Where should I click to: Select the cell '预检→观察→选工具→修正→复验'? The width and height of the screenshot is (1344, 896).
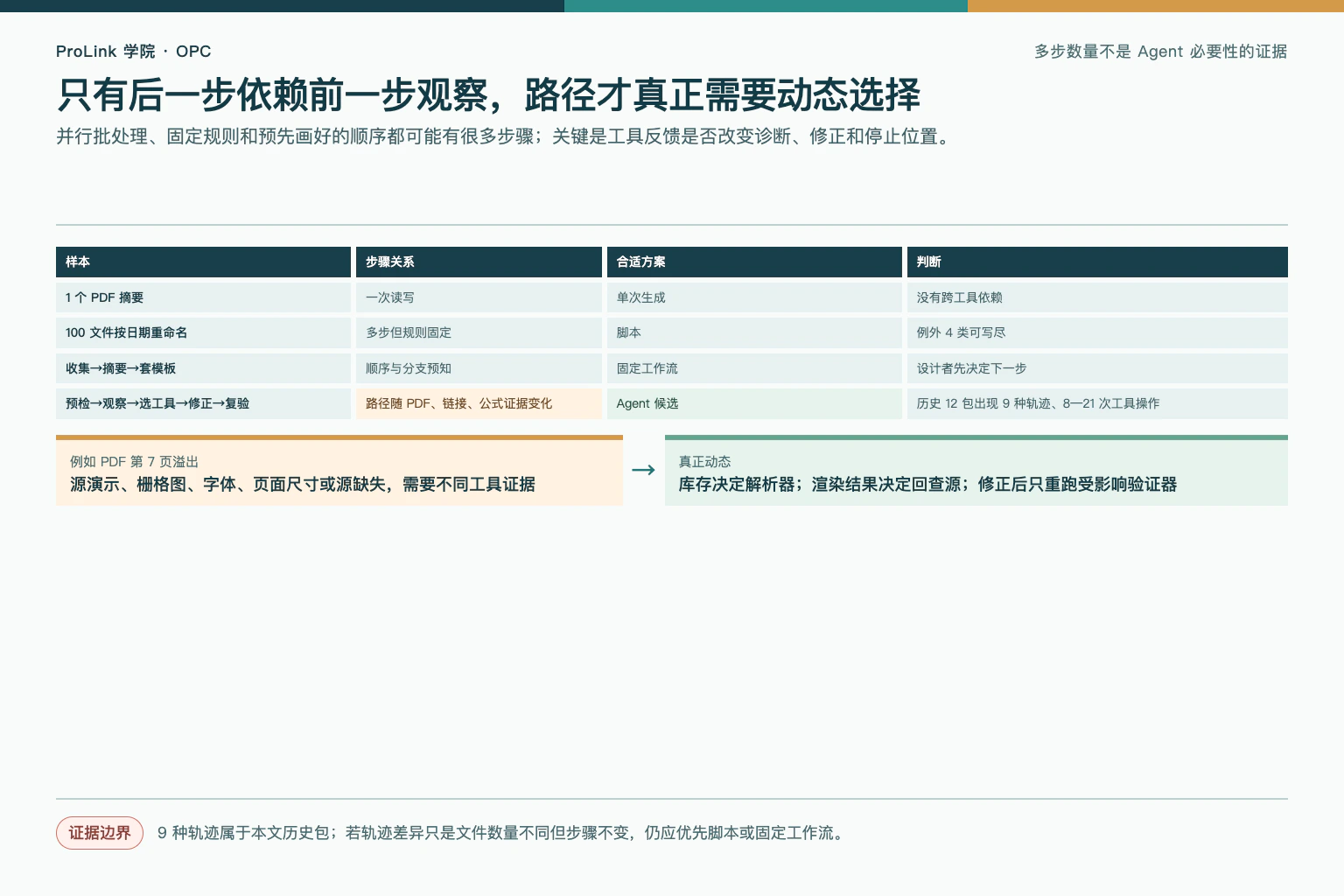(x=203, y=403)
